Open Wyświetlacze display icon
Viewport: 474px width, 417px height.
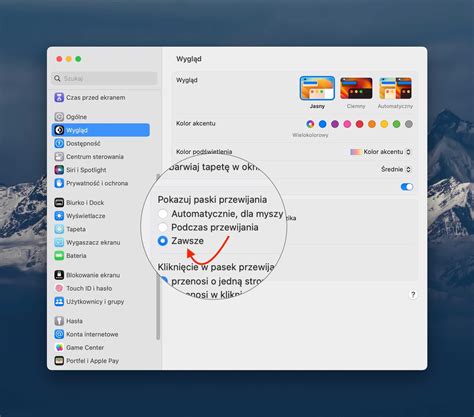tap(59, 216)
